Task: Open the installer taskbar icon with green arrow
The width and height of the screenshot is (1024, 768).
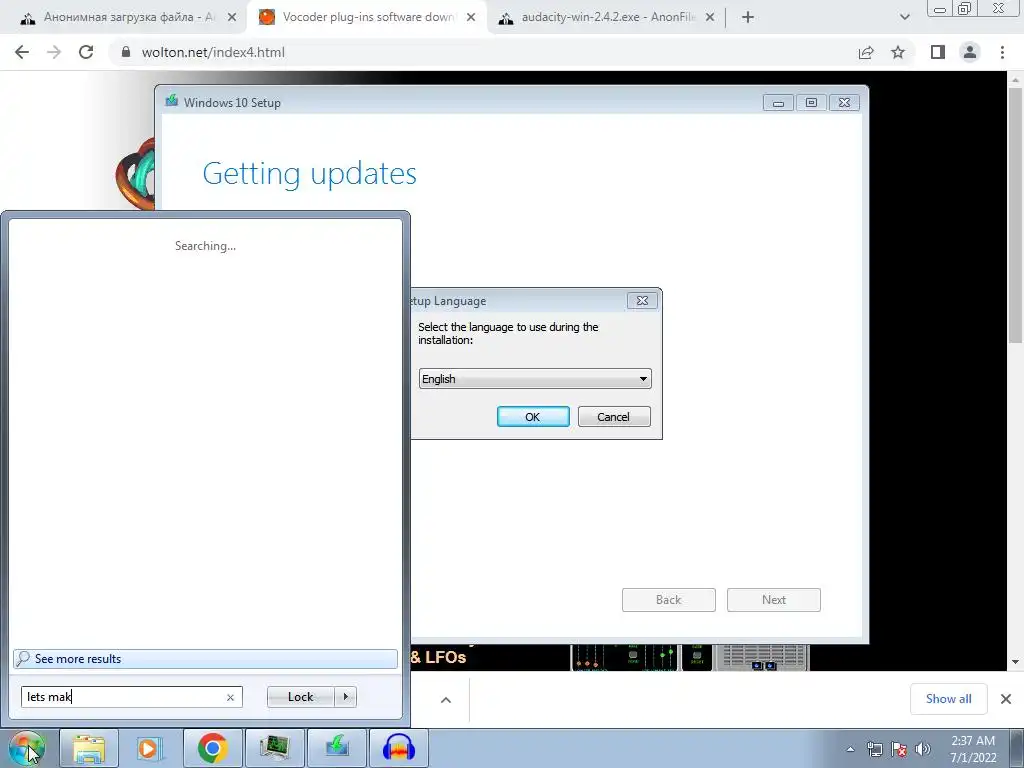Action: coord(337,748)
